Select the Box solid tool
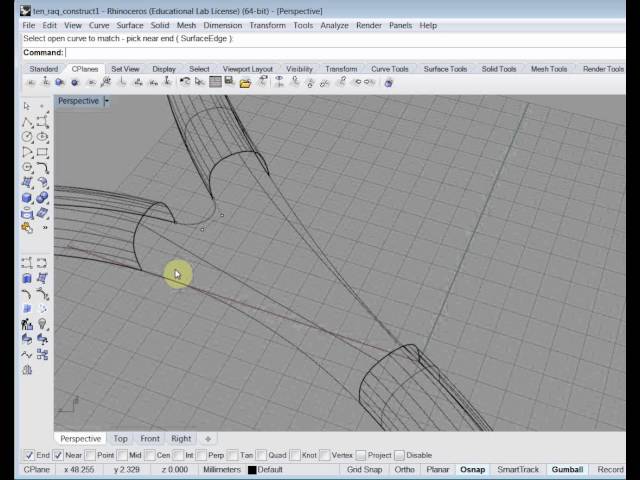Screen dimensions: 640x480 pyautogui.click(x=27, y=198)
